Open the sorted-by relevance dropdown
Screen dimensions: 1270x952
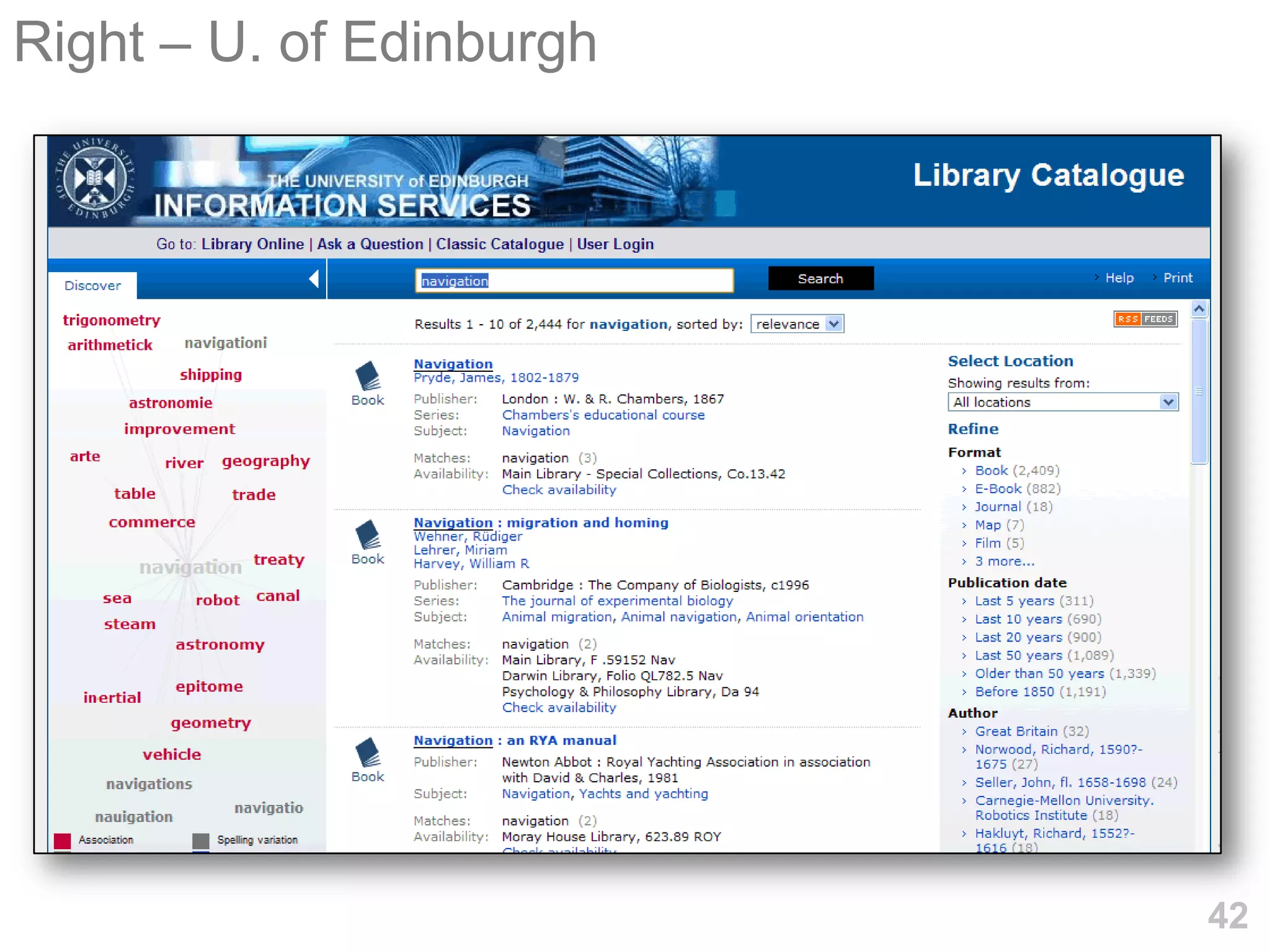point(797,324)
